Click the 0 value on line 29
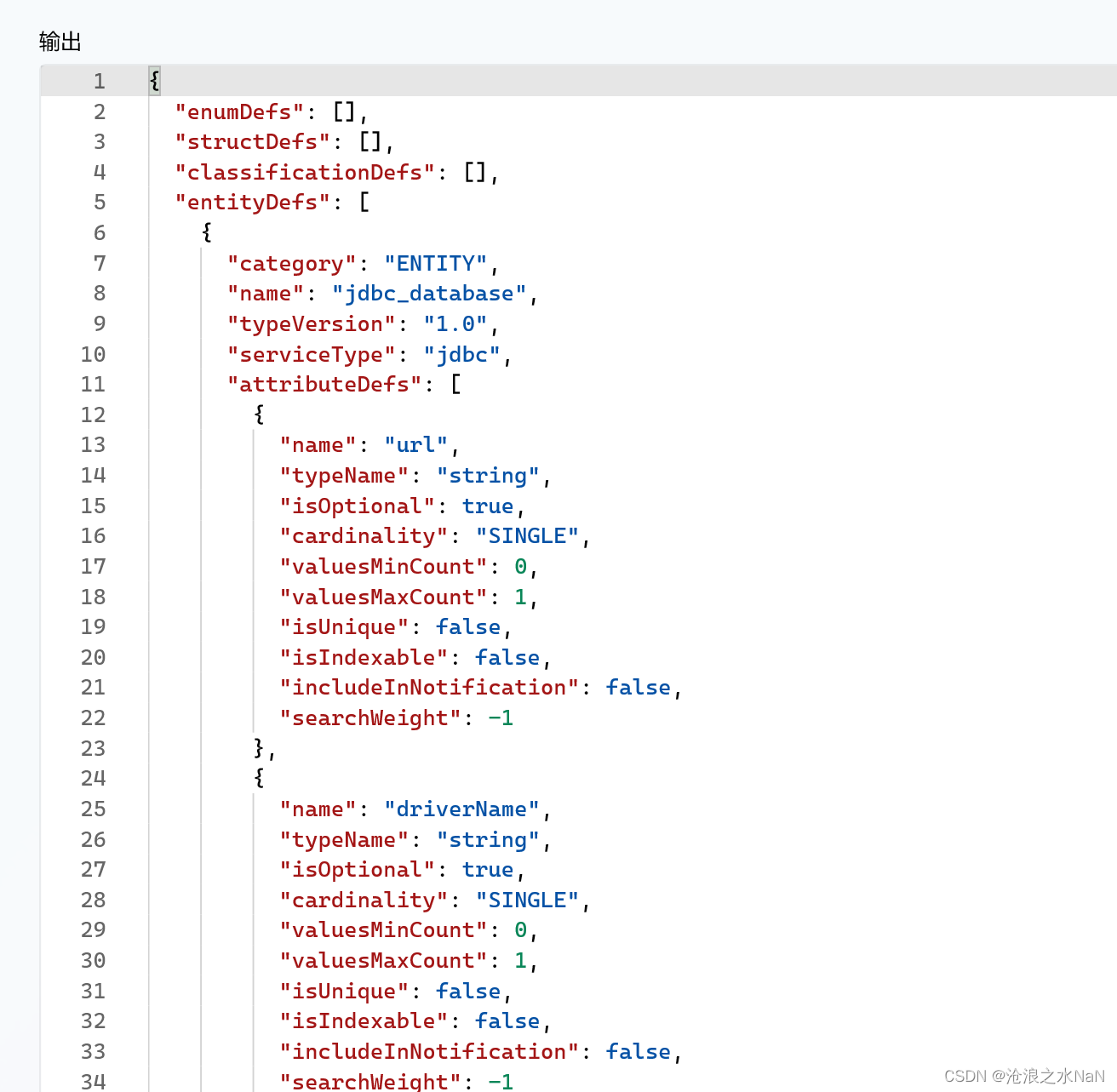The width and height of the screenshot is (1117, 1092). tap(521, 930)
